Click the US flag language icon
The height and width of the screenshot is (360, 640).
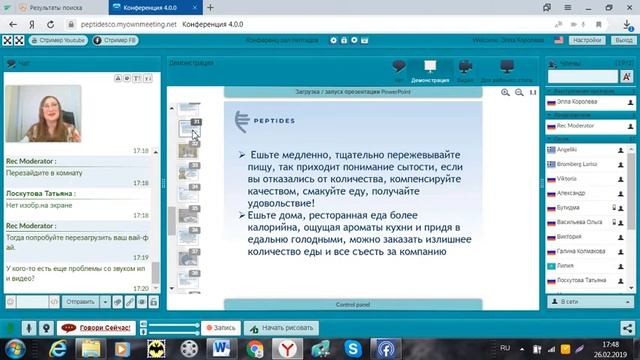tap(558, 40)
